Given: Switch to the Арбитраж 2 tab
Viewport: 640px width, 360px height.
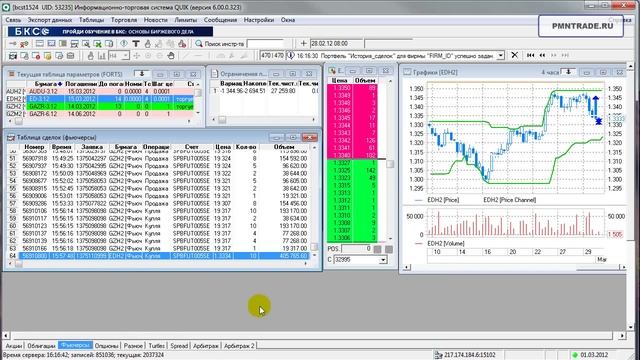Looking at the screenshot, I should click(239, 346).
